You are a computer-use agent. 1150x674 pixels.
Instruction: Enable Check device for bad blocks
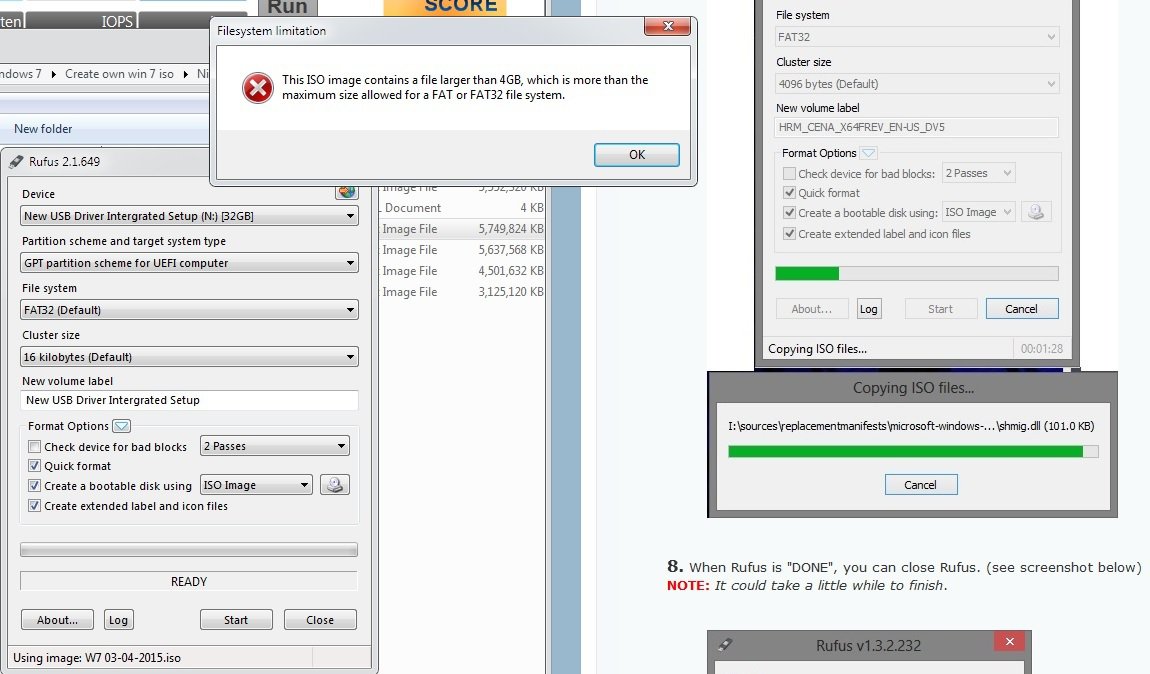(x=35, y=447)
